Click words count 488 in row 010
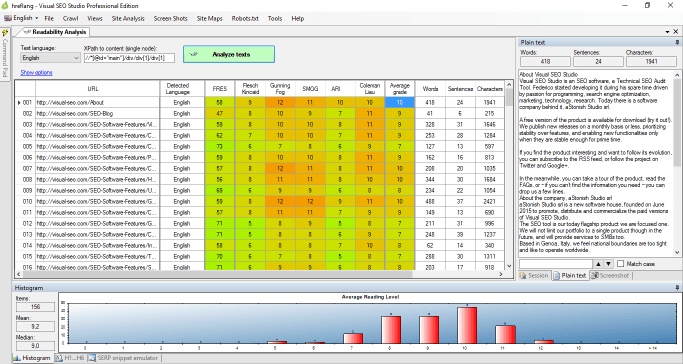Screen dimensions: 683x364 [x=430, y=202]
